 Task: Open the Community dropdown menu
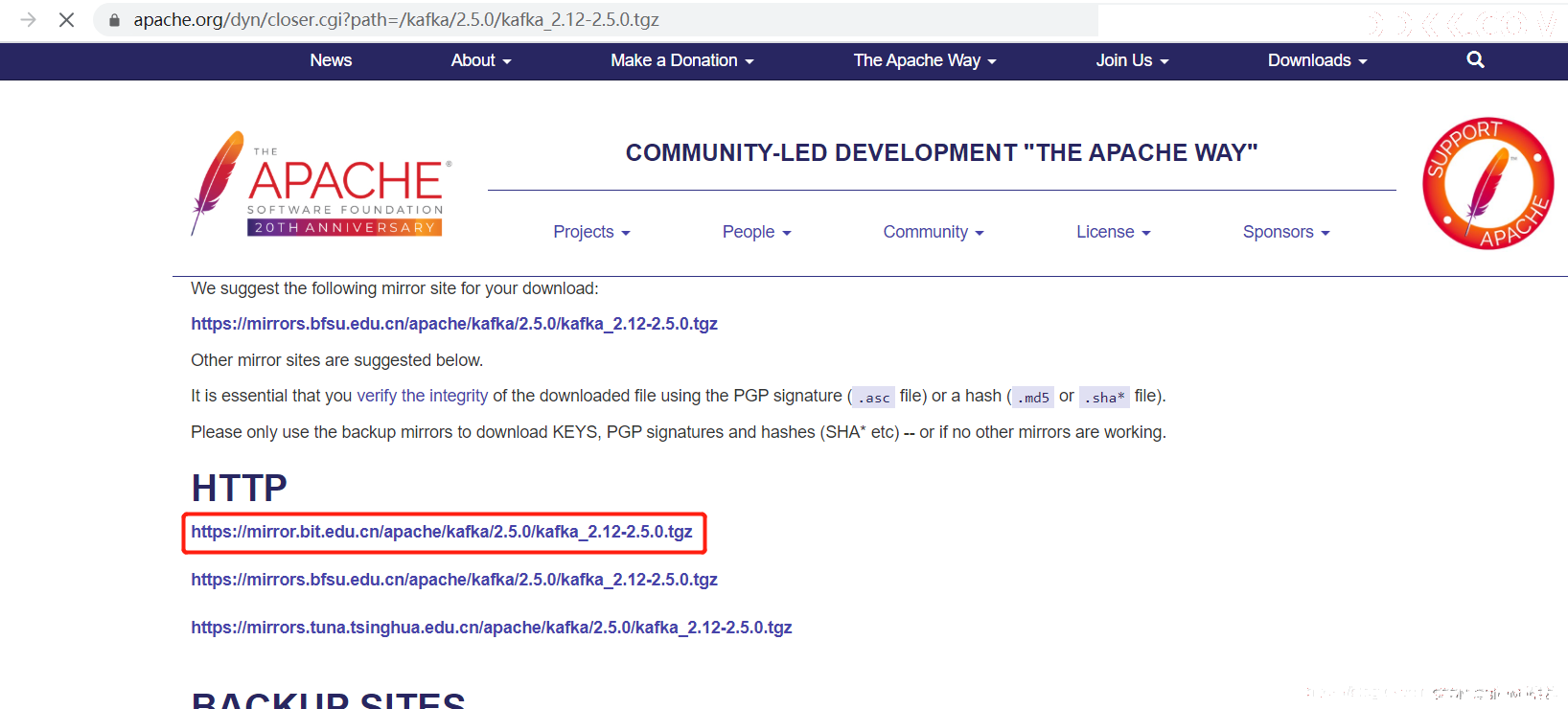pyautogui.click(x=934, y=232)
